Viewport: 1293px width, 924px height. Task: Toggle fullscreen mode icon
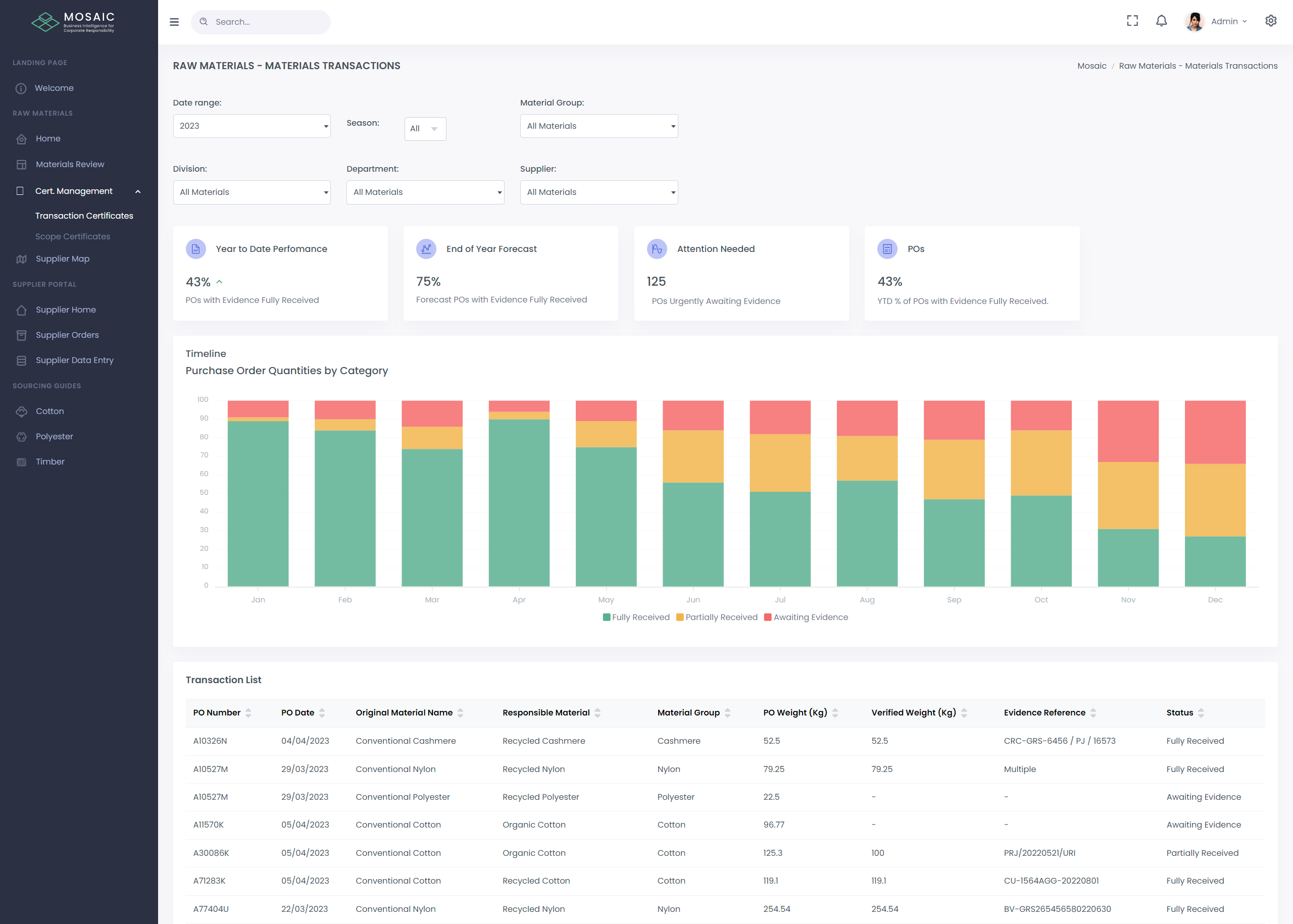(x=1132, y=21)
